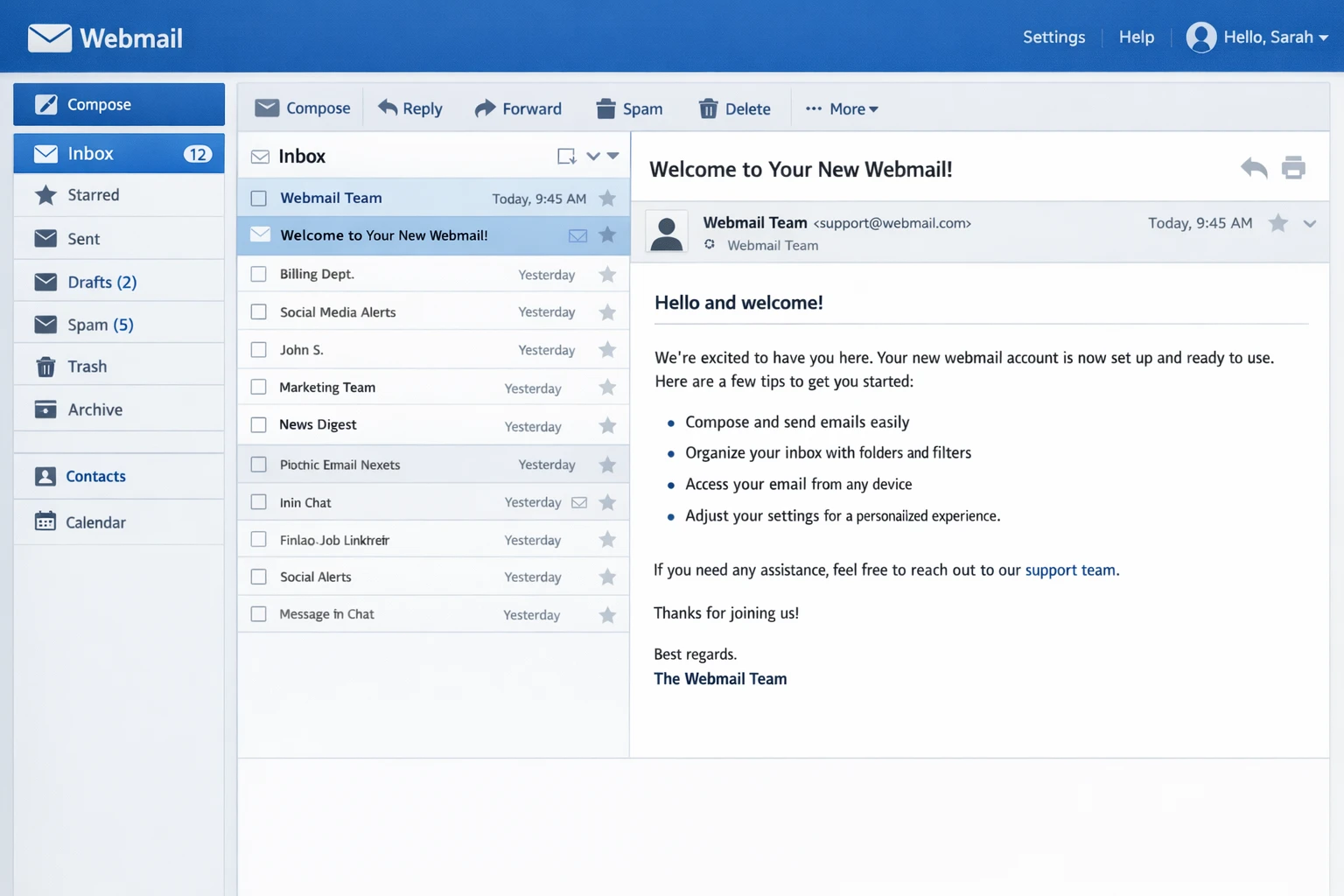
Task: Click the envelope icon on Inin Chat row
Action: [x=579, y=502]
